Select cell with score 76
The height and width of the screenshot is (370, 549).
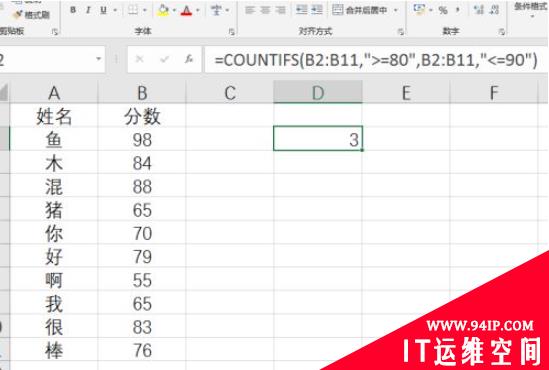pos(142,350)
